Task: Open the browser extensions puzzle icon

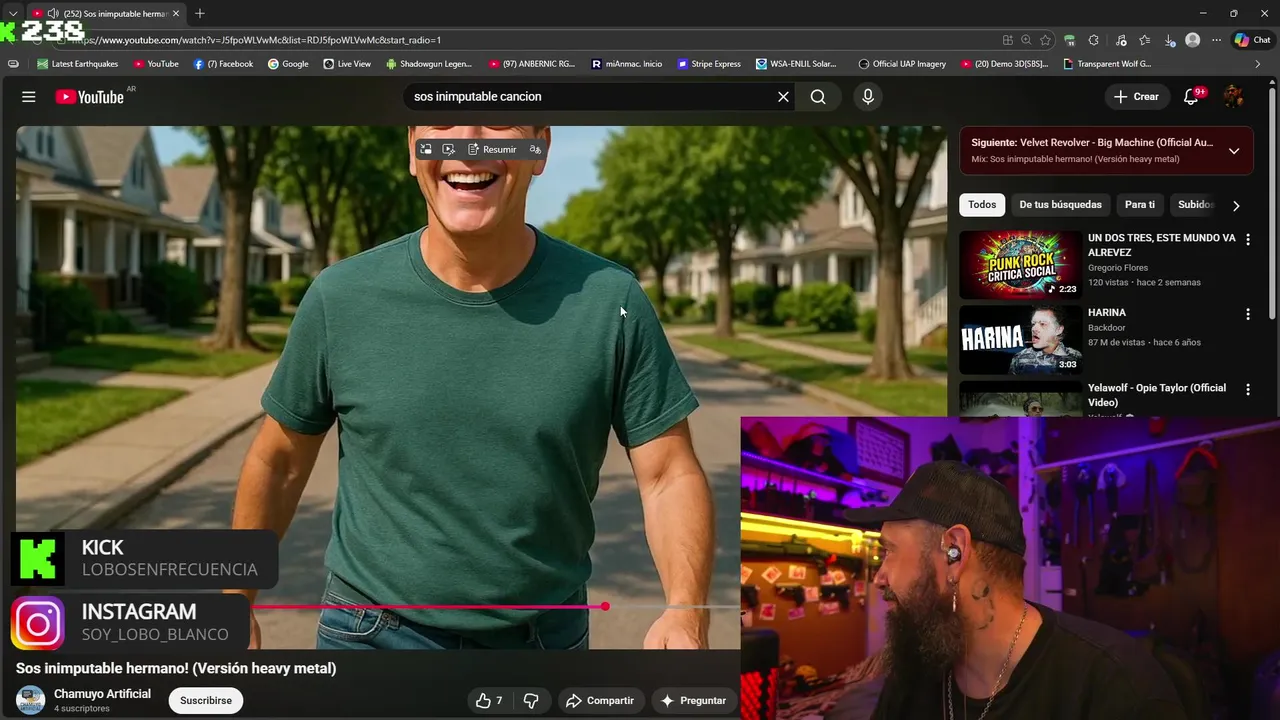Action: tap(1094, 40)
